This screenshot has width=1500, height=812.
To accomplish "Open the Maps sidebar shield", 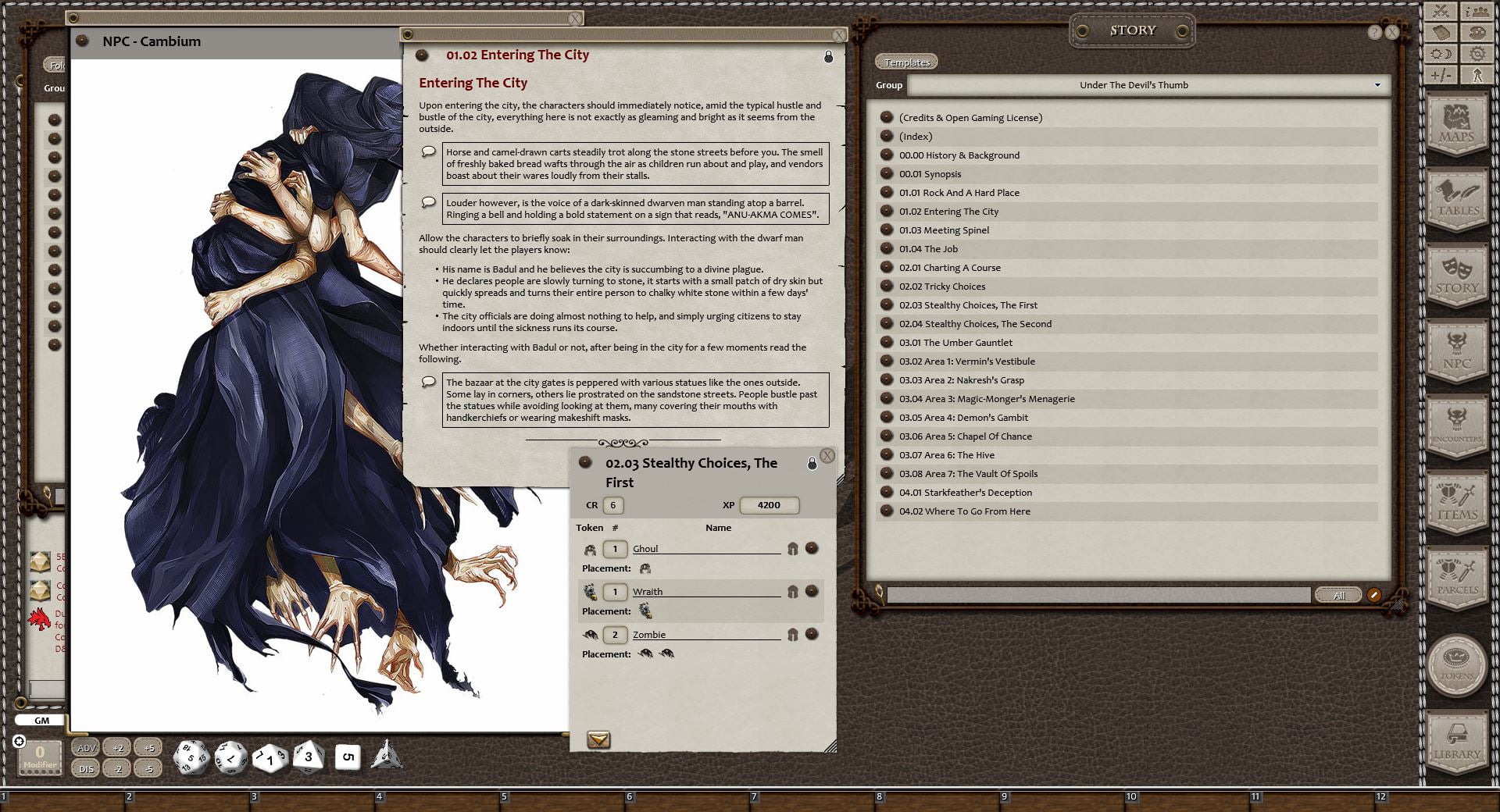I will [1457, 125].
